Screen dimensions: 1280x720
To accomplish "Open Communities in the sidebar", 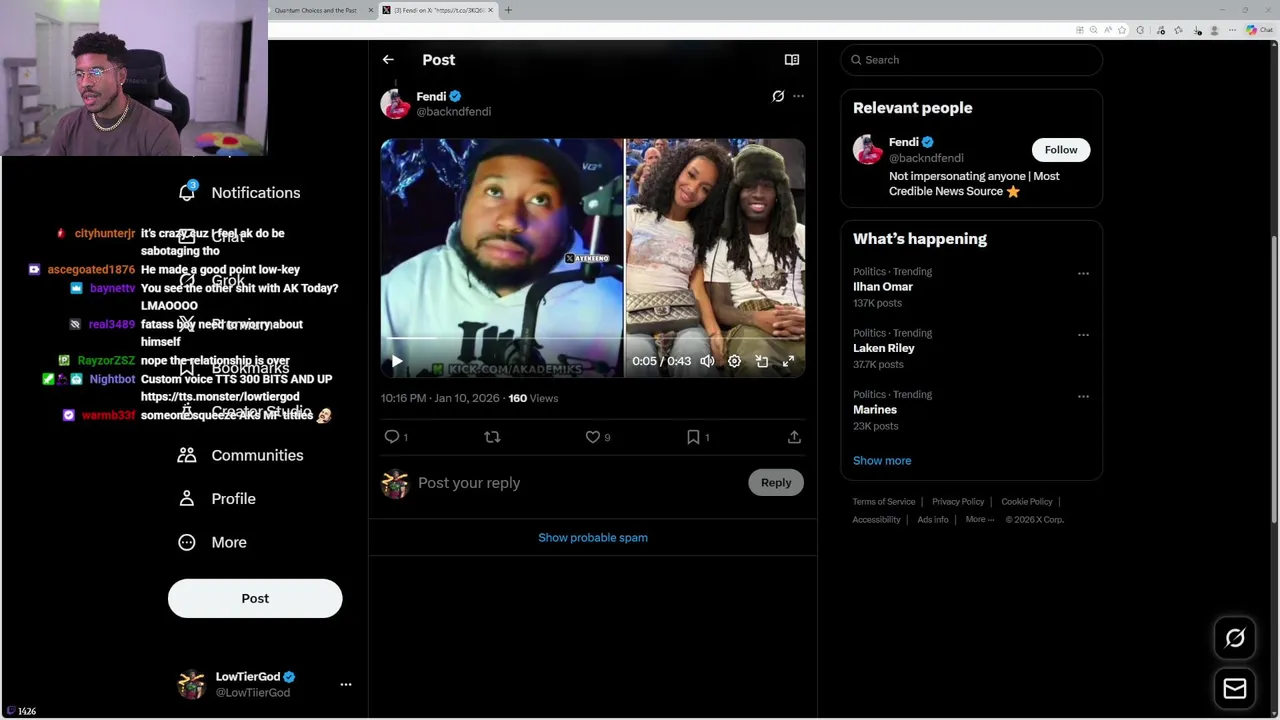I will pyautogui.click(x=240, y=455).
